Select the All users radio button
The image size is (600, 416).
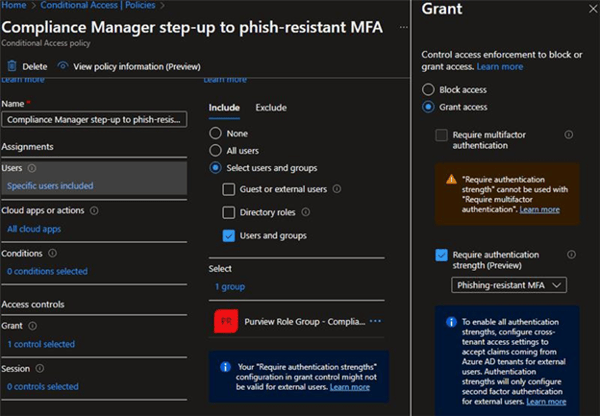[x=215, y=150]
